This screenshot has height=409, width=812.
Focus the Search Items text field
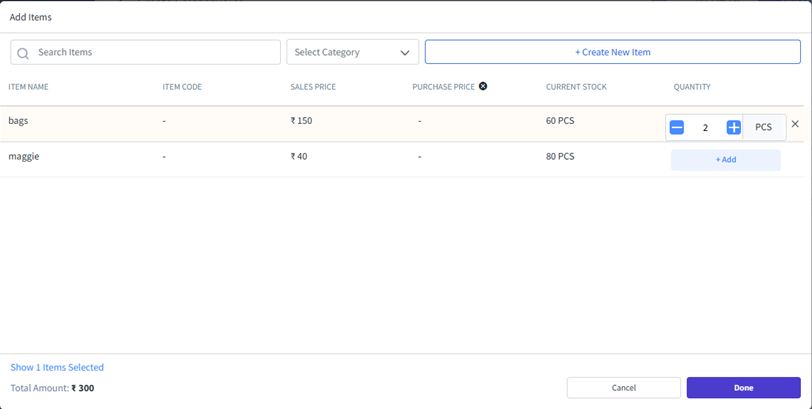tap(155, 52)
